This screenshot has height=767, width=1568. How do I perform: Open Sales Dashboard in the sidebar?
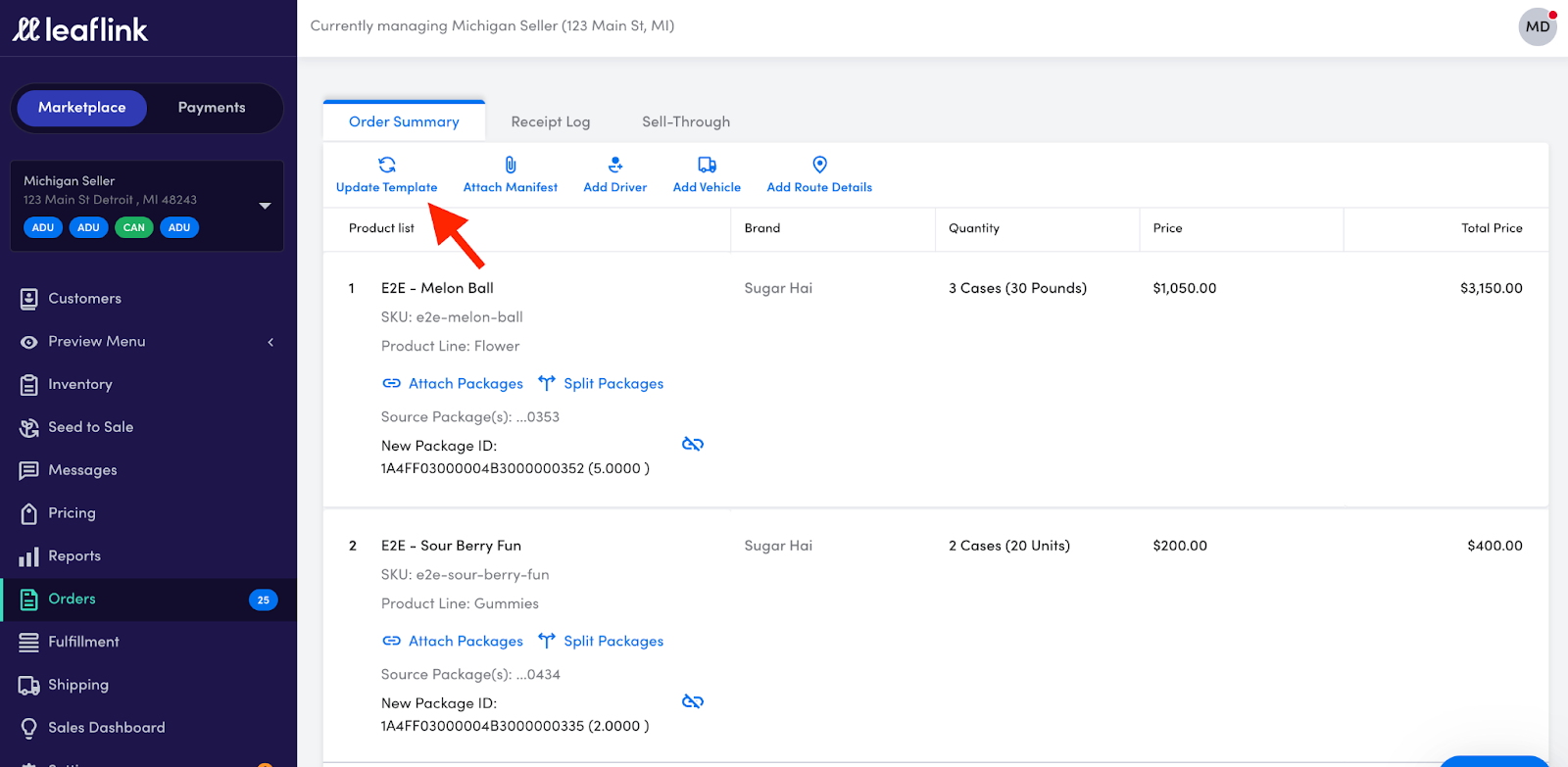tap(107, 728)
